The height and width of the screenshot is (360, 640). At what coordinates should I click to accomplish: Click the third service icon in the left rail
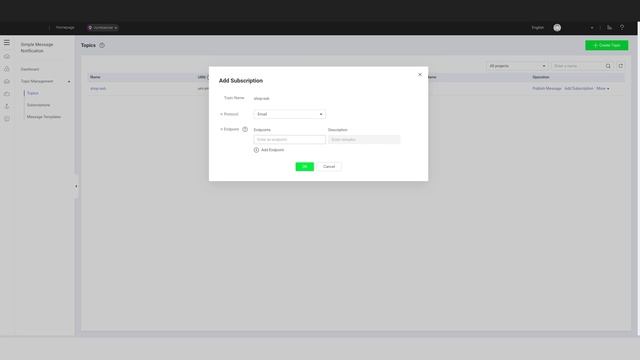click(7, 81)
